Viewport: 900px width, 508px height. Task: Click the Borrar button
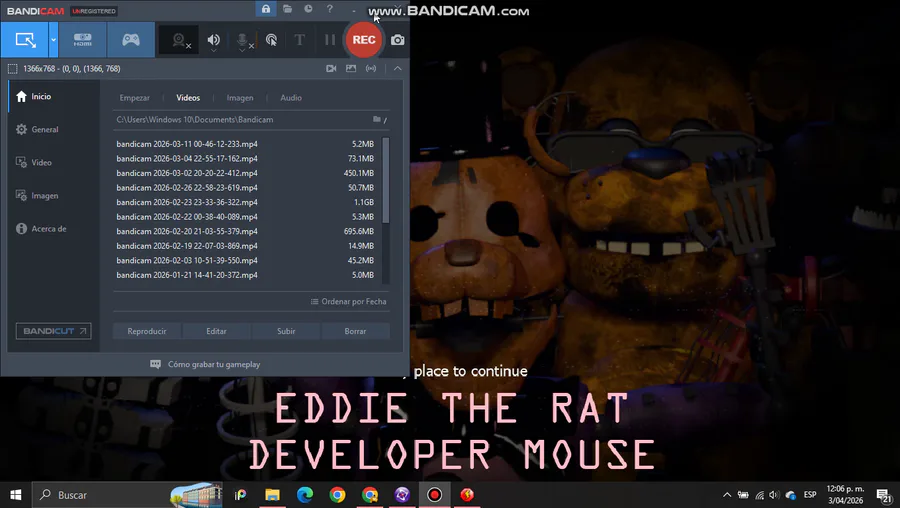(x=355, y=331)
